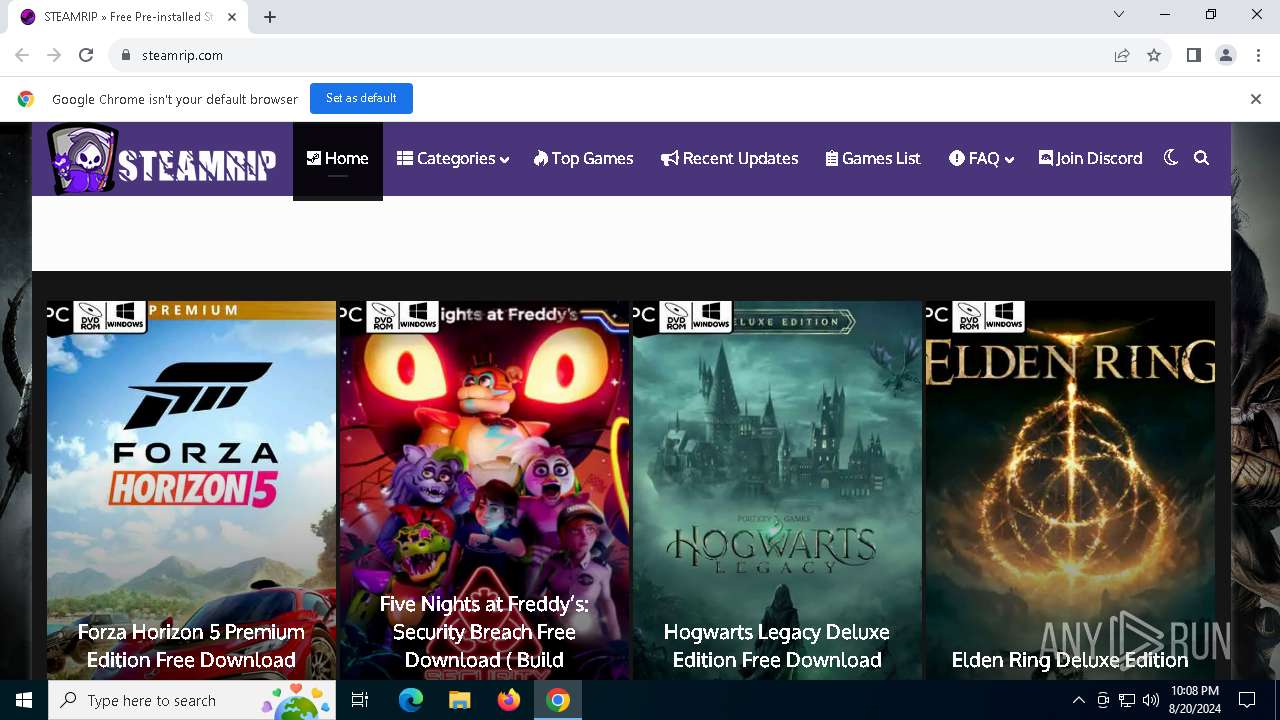Toggle dark mode moon icon
This screenshot has width=1280, height=720.
tap(1171, 158)
